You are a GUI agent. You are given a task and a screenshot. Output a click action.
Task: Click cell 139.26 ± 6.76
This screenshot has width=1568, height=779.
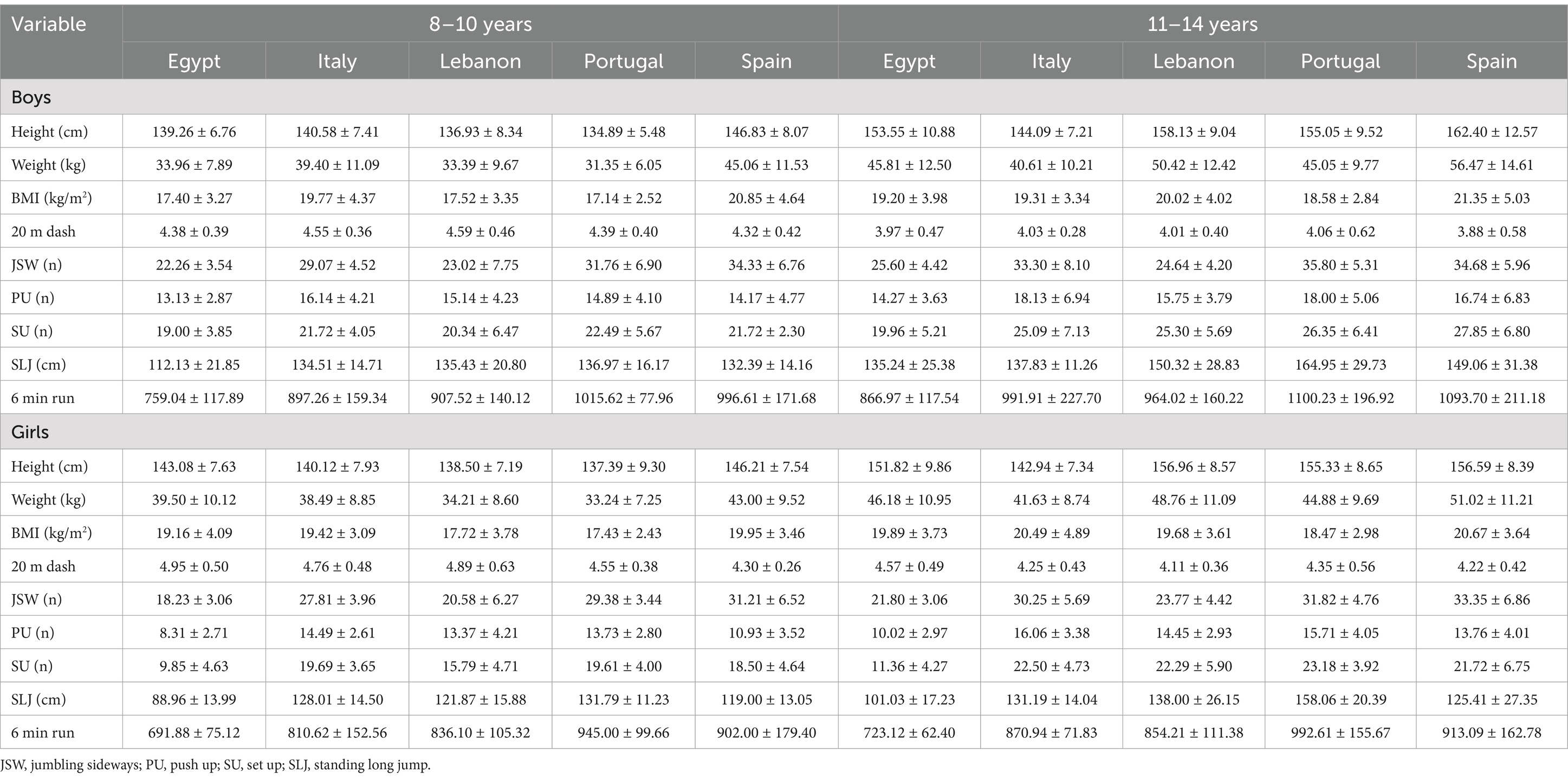pyautogui.click(x=194, y=132)
